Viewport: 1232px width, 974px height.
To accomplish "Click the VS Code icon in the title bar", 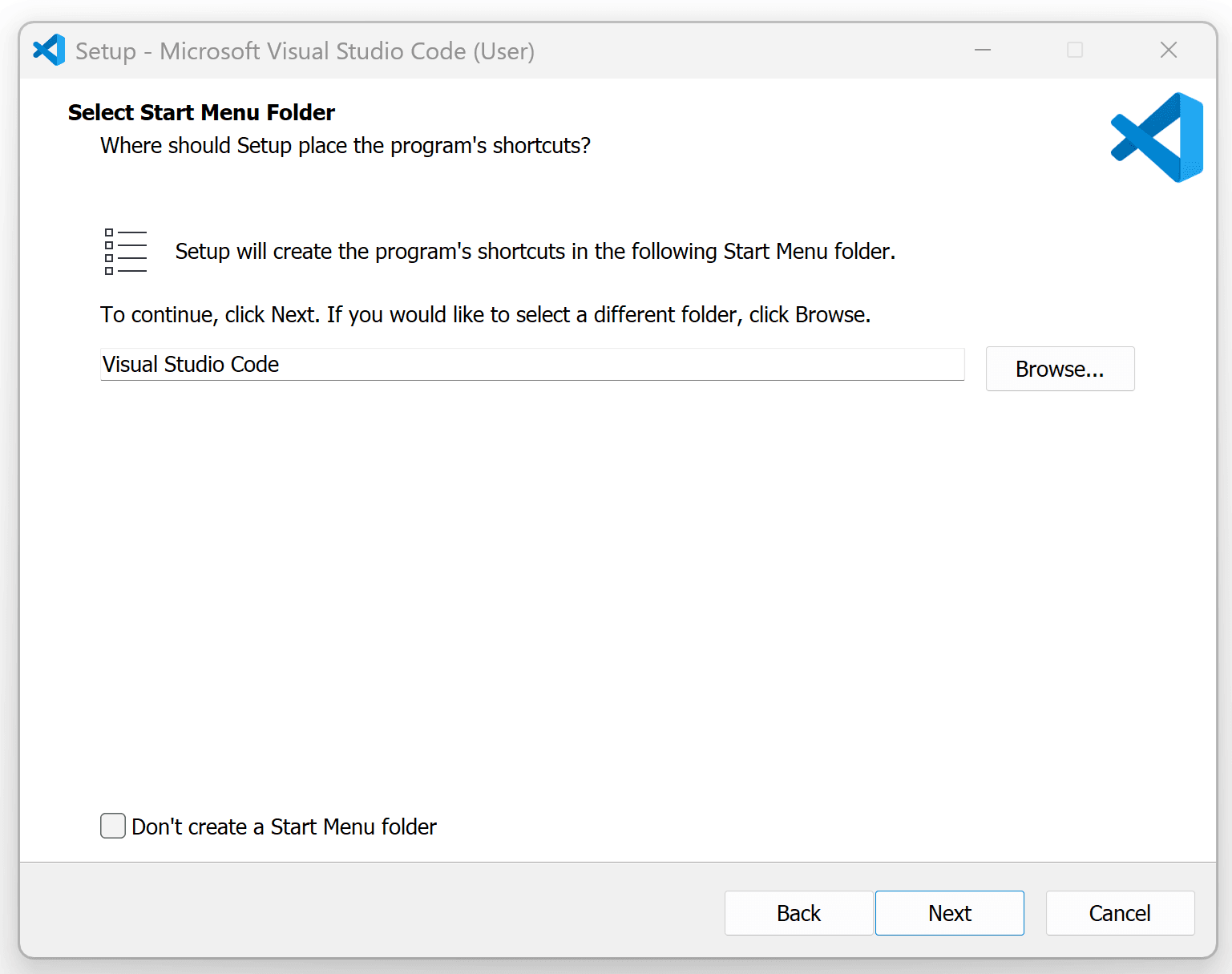I will (x=48, y=50).
